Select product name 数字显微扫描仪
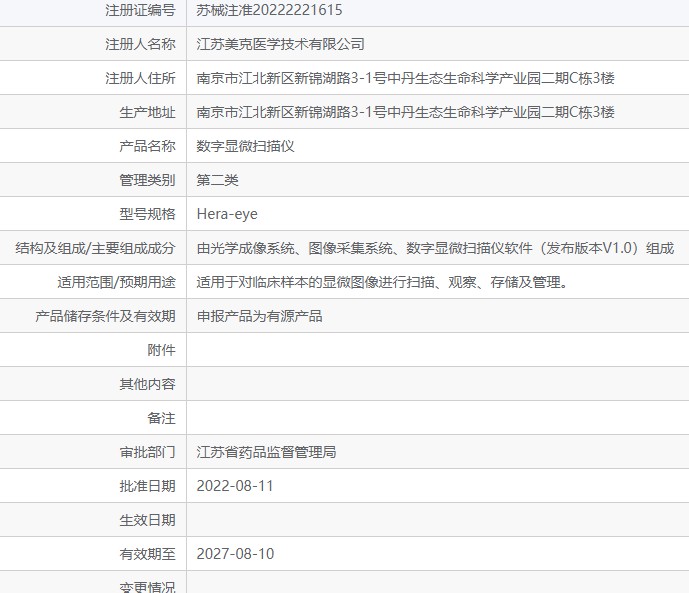Image resolution: width=689 pixels, height=593 pixels. coord(245,146)
